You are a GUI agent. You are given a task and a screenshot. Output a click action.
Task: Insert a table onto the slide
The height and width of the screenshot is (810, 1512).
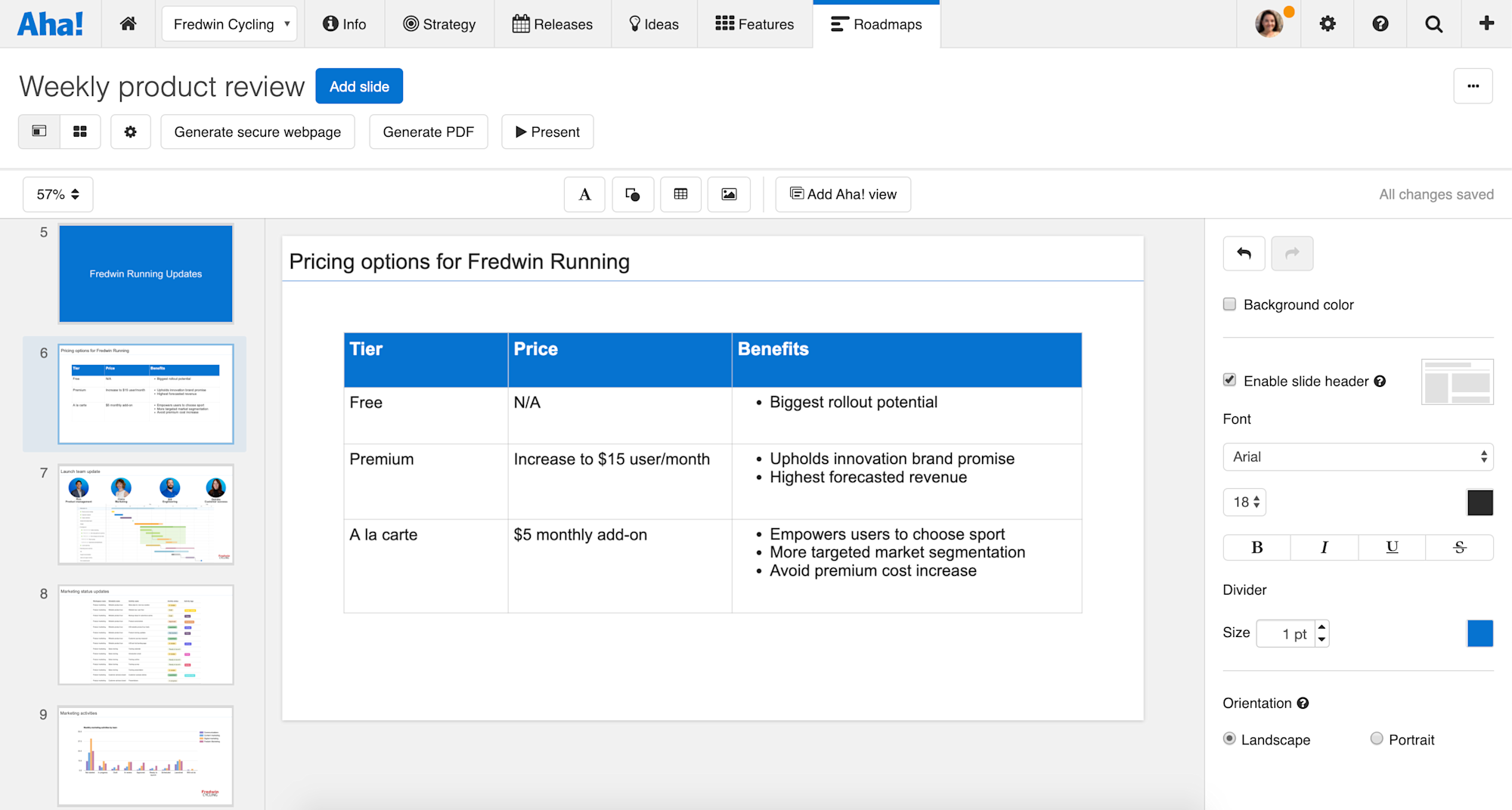point(680,194)
